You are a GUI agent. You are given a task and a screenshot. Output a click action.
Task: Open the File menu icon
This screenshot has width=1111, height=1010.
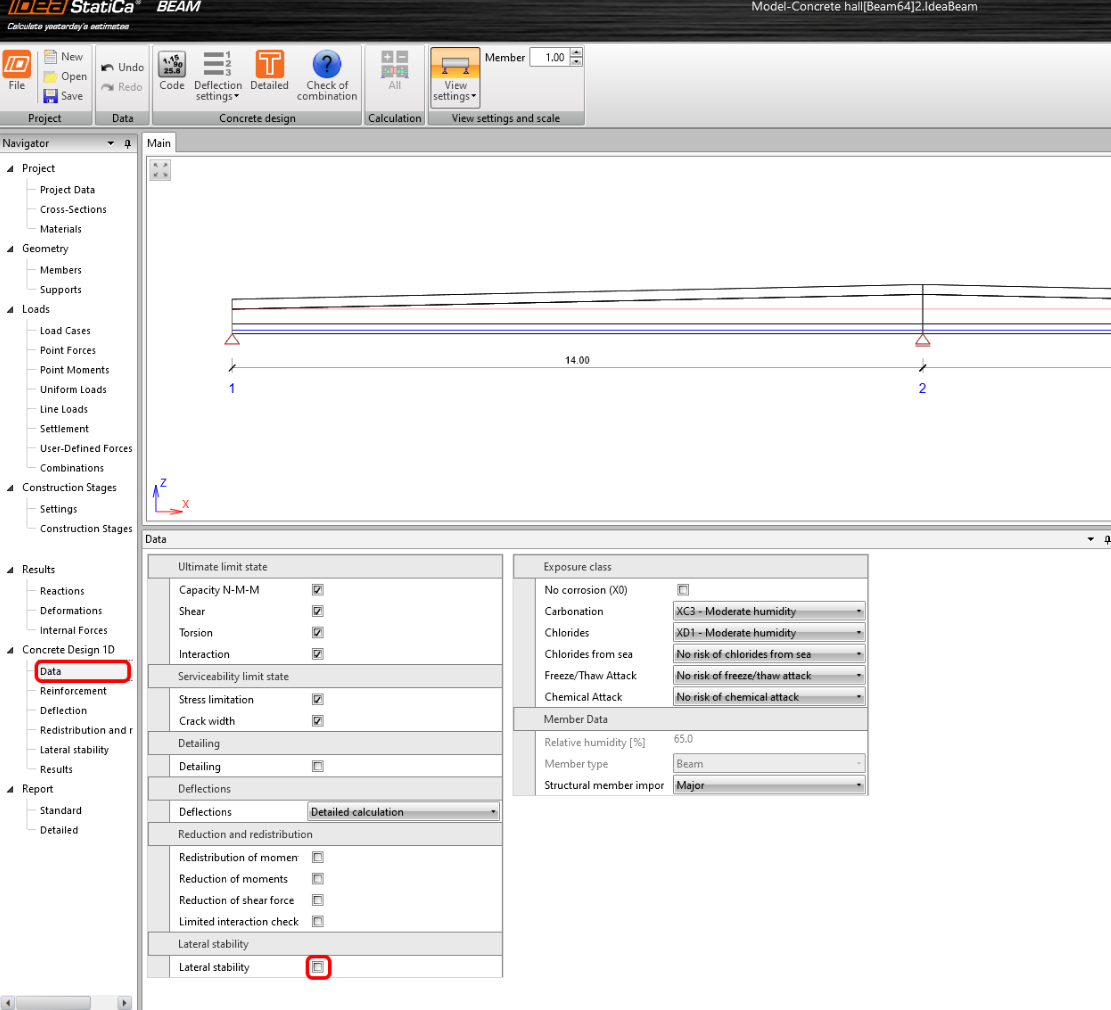pyautogui.click(x=17, y=66)
